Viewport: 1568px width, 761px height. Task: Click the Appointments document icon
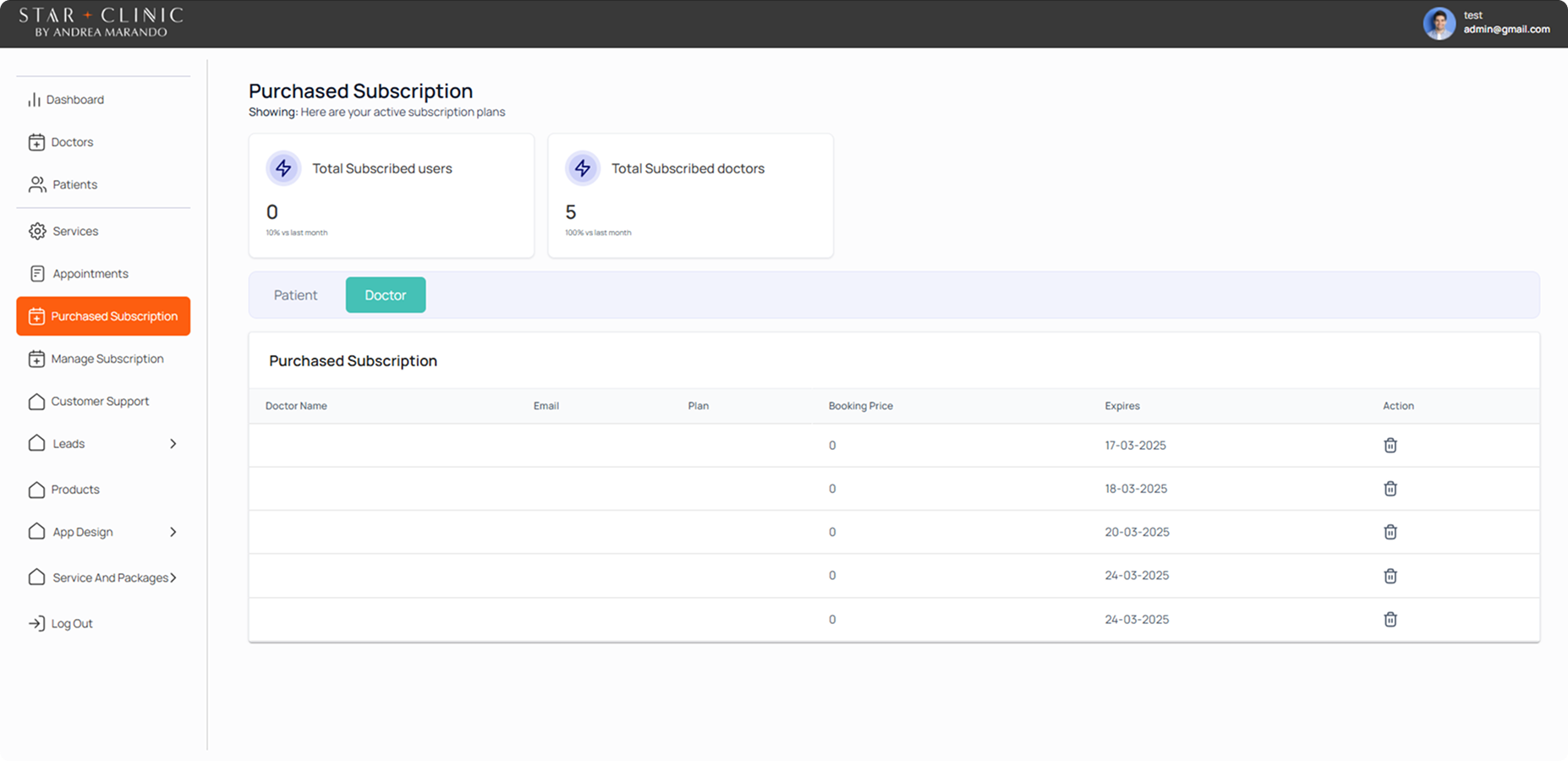[x=37, y=273]
